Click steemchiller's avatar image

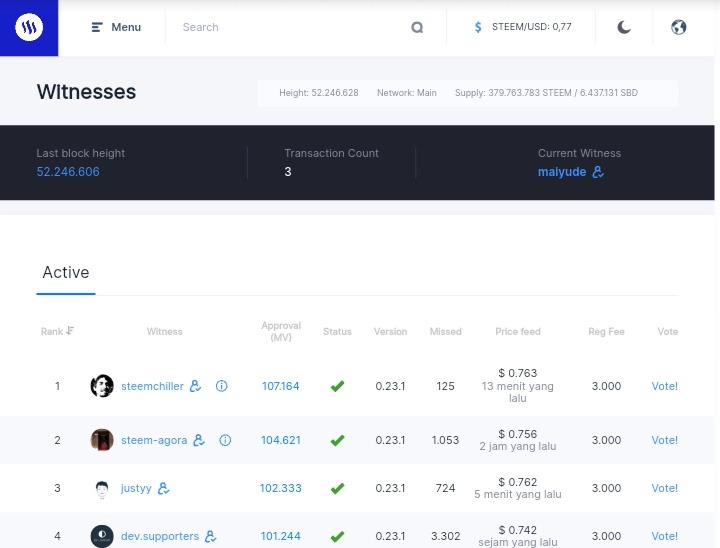click(x=102, y=386)
